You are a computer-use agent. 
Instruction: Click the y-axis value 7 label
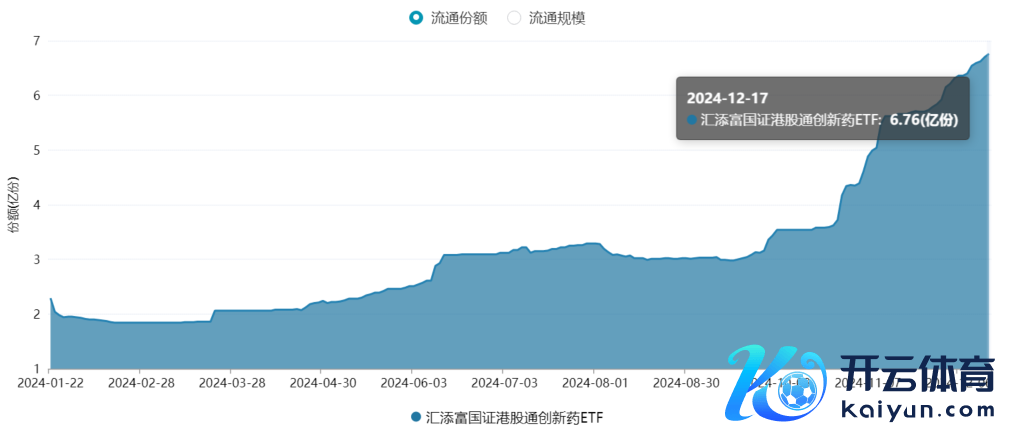click(36, 41)
